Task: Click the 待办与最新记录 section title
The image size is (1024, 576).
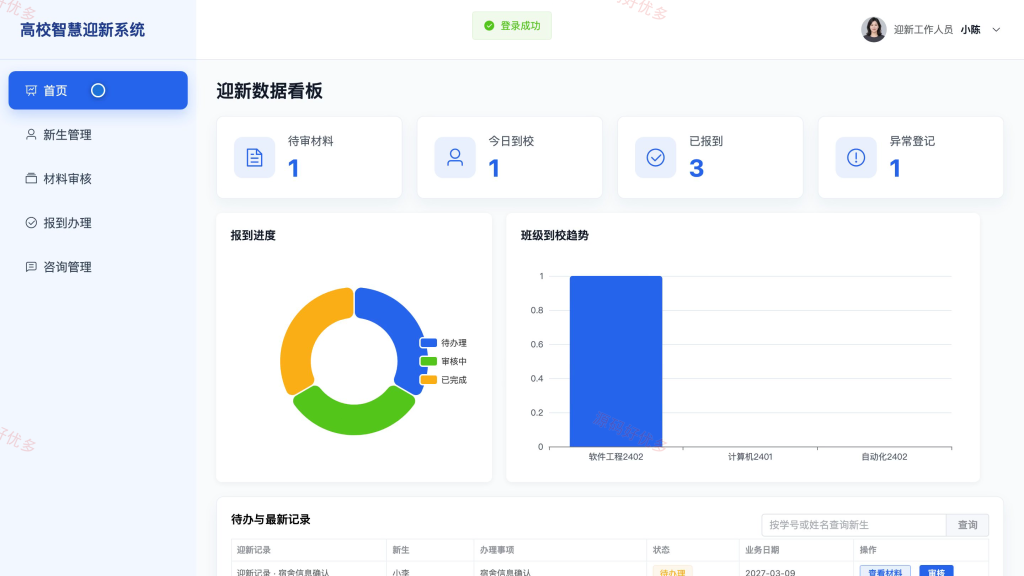Action: [x=270, y=519]
